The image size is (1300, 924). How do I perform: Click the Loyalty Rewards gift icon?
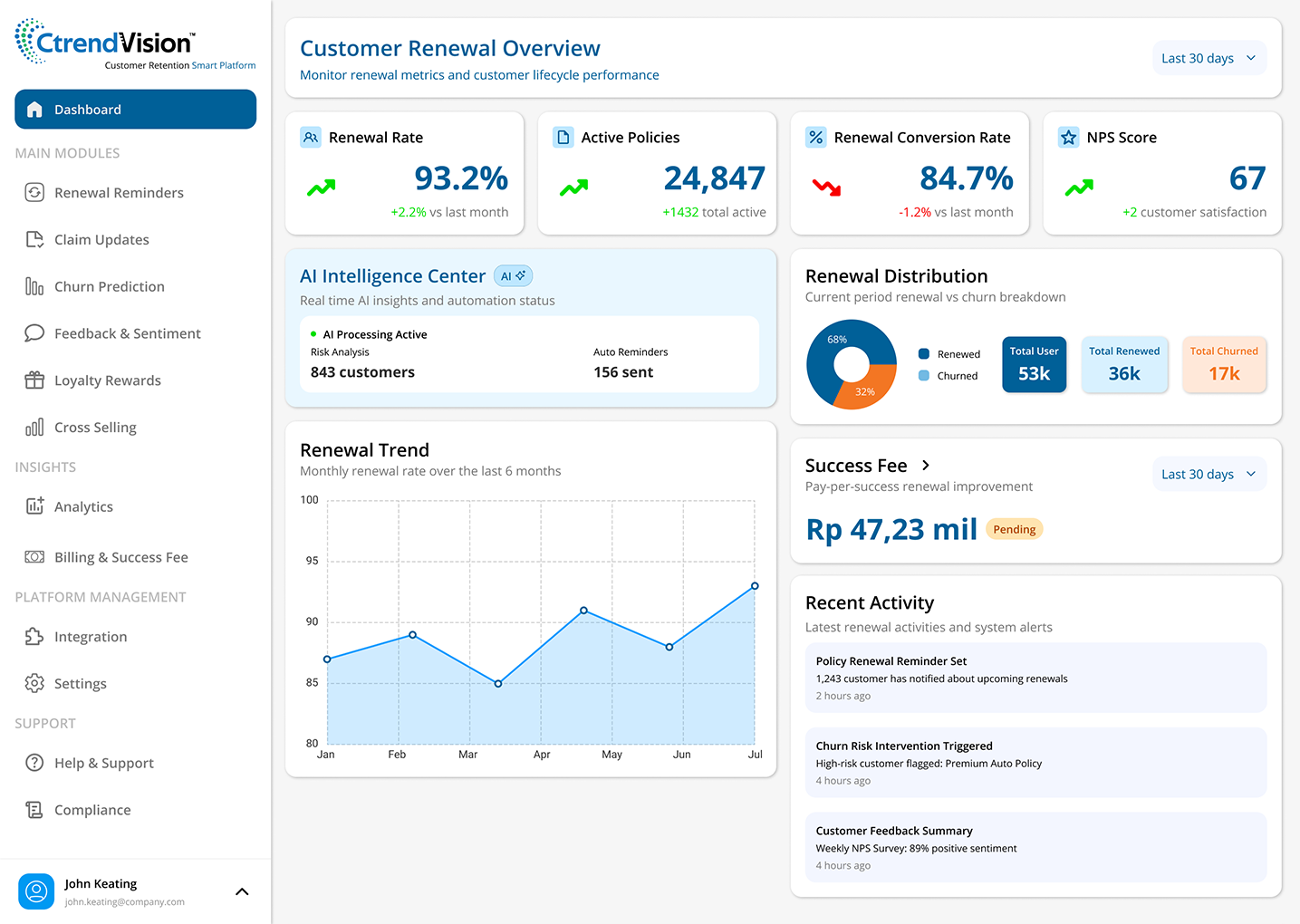tap(34, 380)
